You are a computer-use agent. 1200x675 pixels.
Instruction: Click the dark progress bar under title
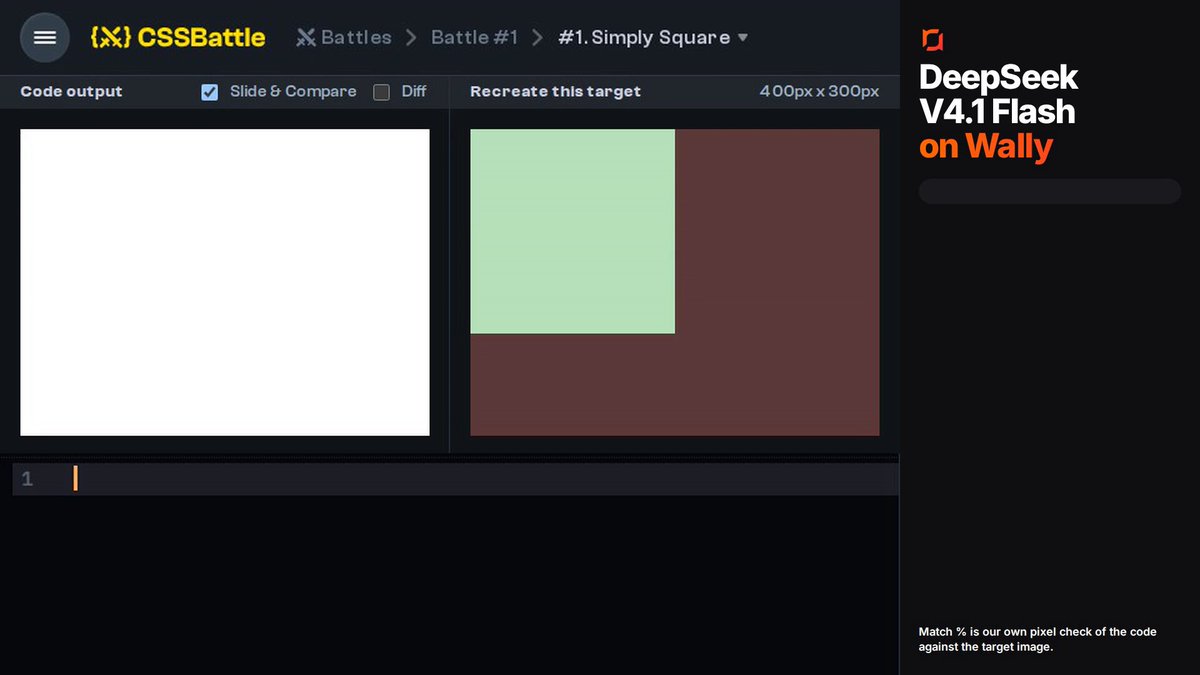tap(1050, 191)
